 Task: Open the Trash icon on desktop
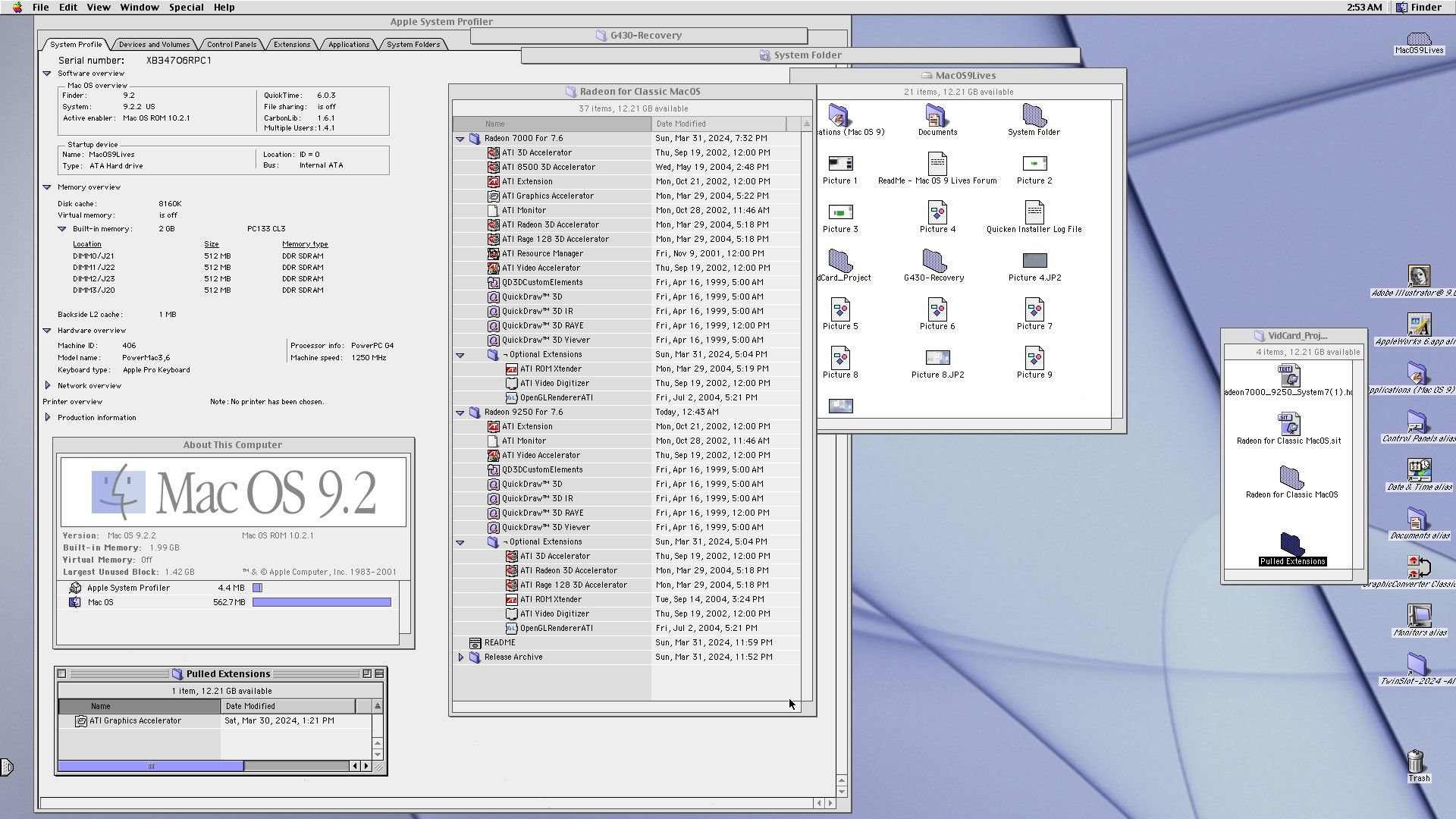tap(1416, 761)
